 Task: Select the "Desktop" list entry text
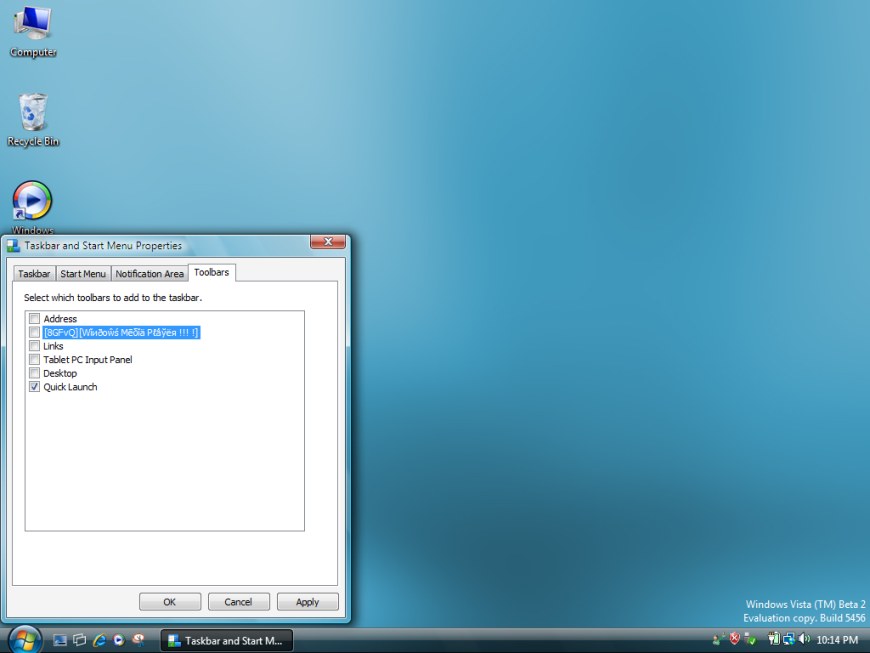pos(60,373)
